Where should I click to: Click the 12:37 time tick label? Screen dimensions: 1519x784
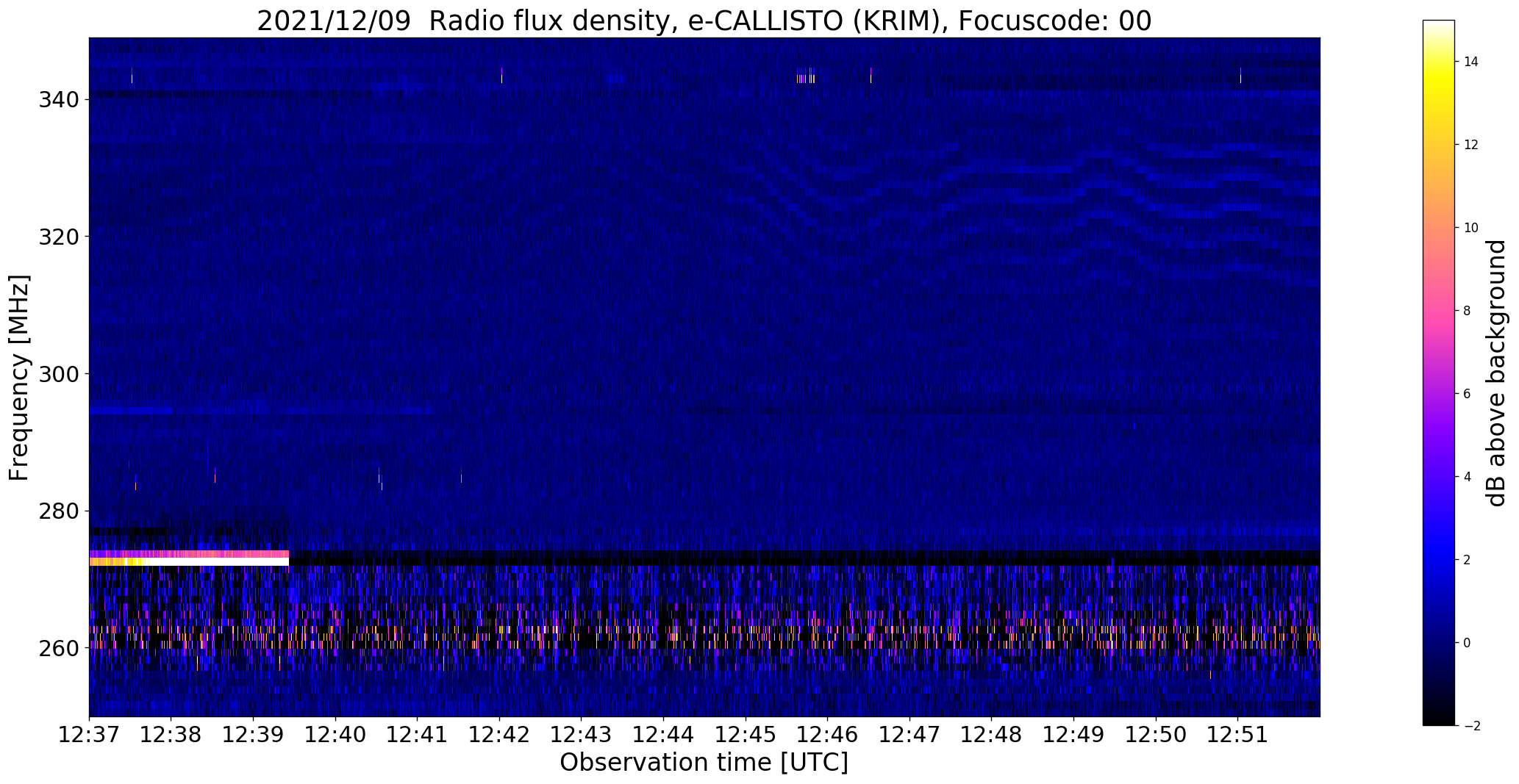90,735
